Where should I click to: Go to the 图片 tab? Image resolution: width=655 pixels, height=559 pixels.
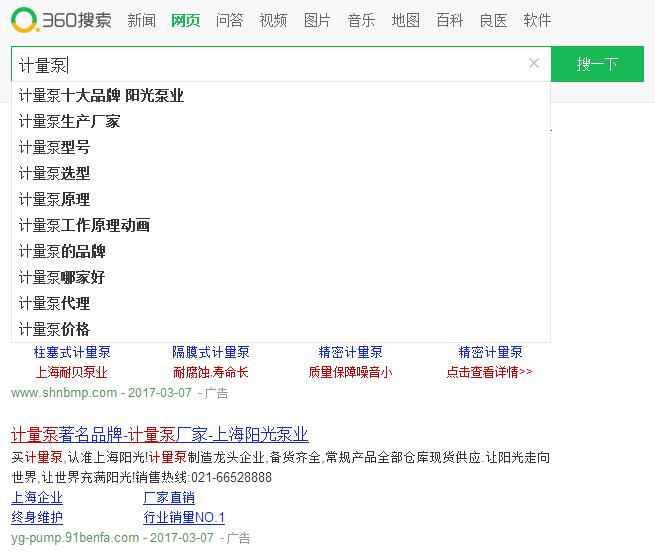tap(317, 20)
